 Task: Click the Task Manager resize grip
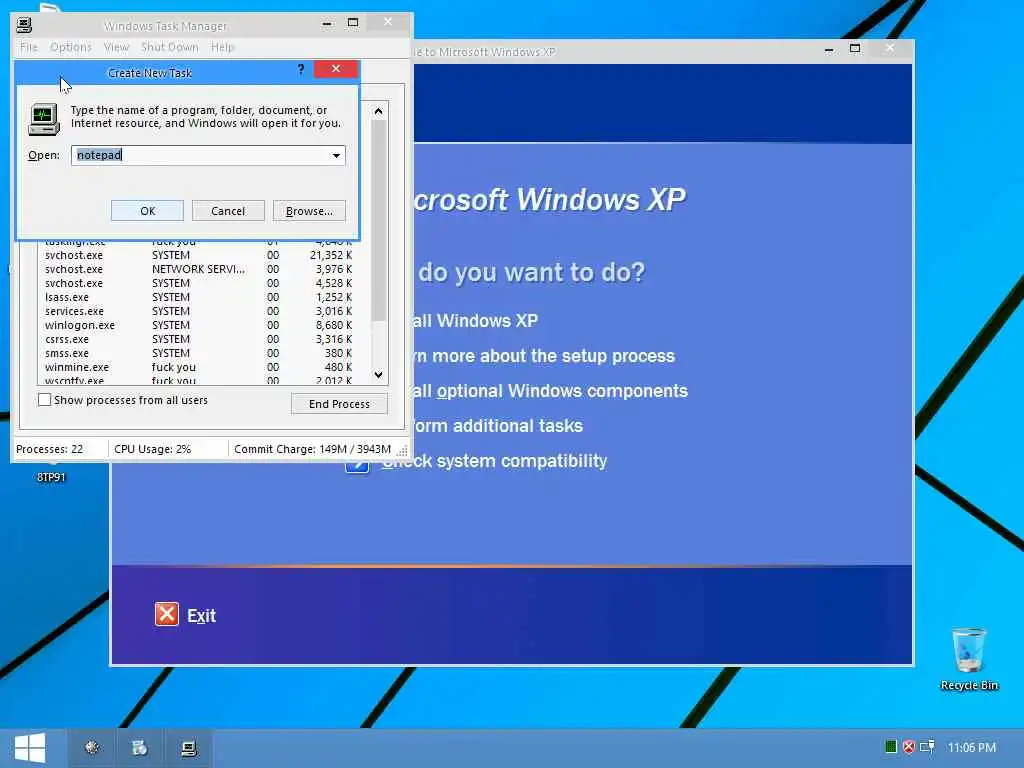[x=402, y=450]
